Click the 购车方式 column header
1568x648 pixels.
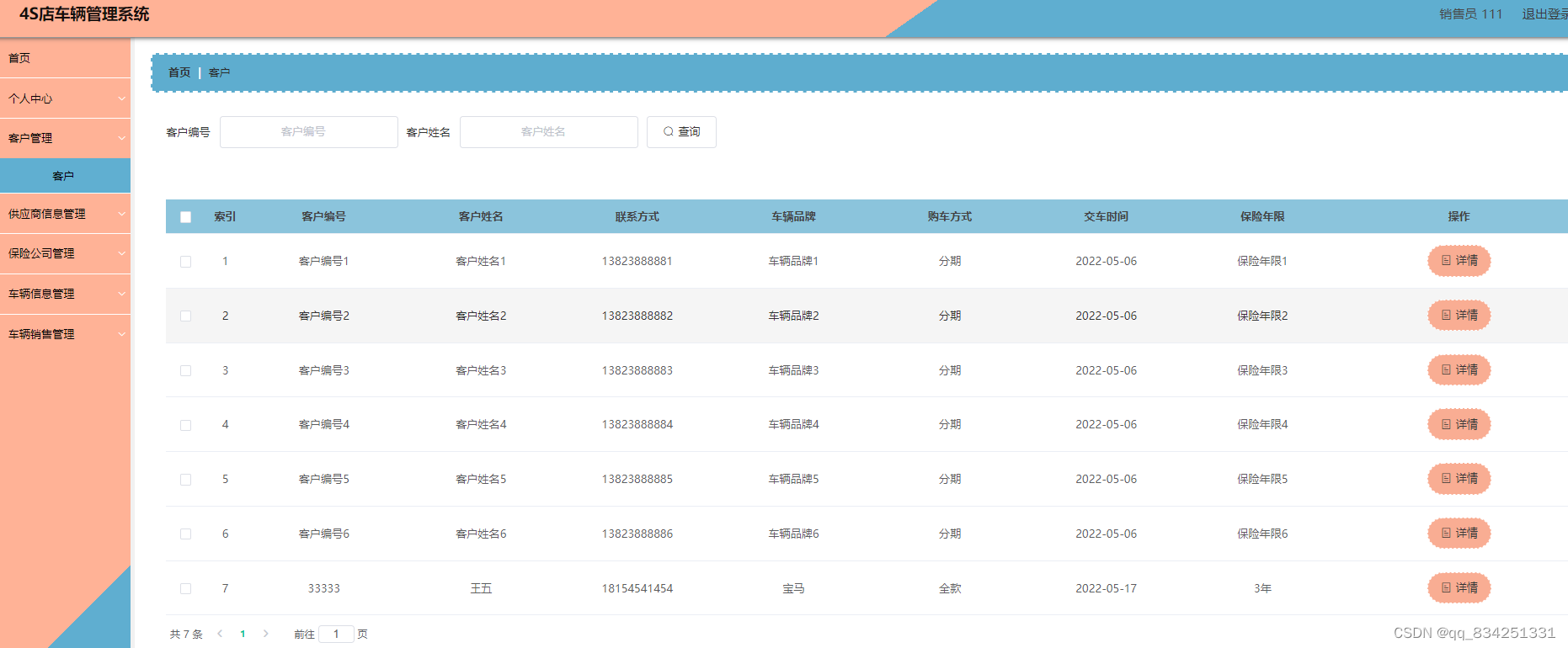pyautogui.click(x=950, y=217)
